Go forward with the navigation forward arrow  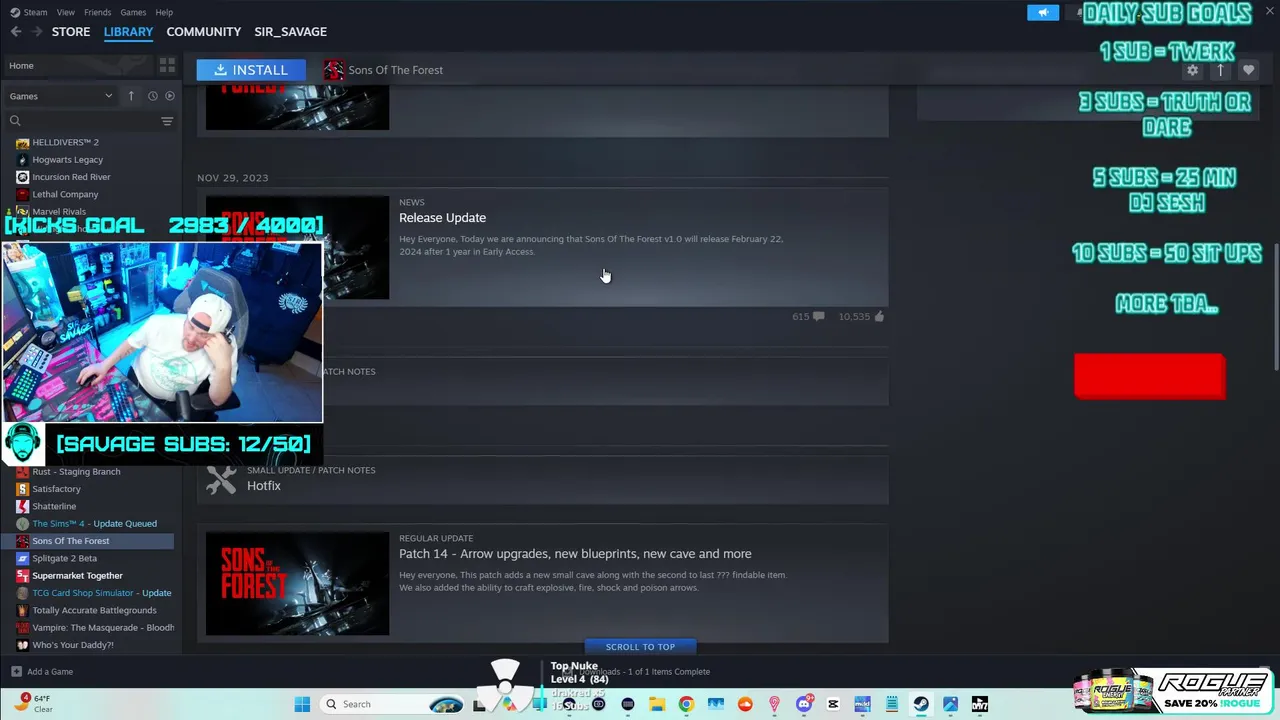[x=38, y=32]
